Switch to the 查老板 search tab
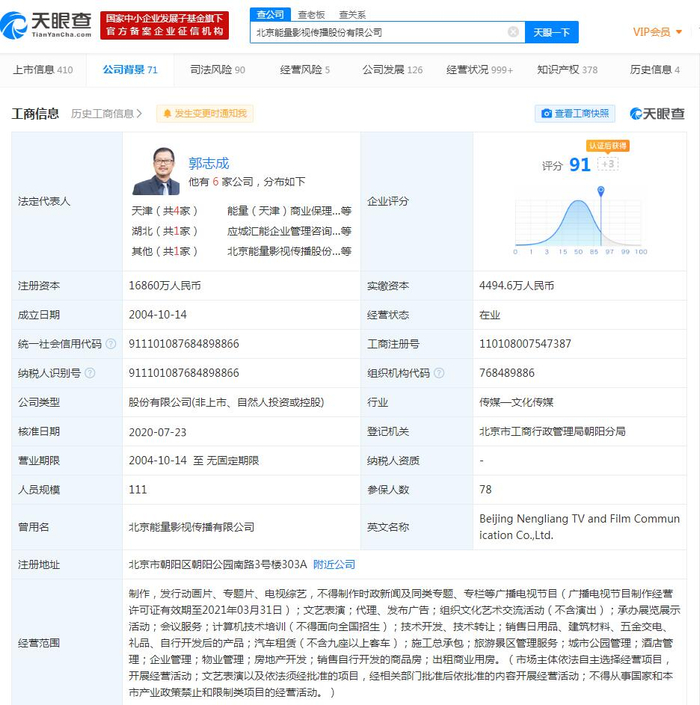The image size is (700, 705). pyautogui.click(x=311, y=15)
